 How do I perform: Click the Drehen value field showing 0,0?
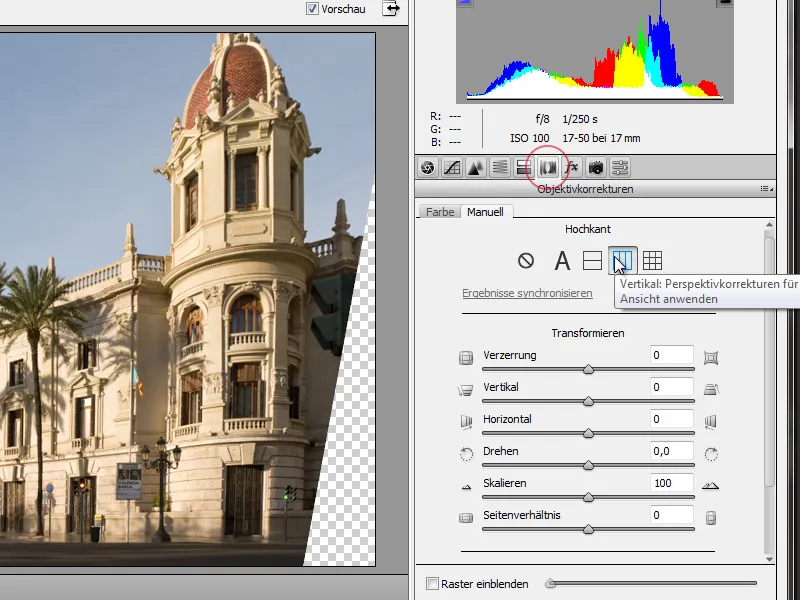coord(671,452)
